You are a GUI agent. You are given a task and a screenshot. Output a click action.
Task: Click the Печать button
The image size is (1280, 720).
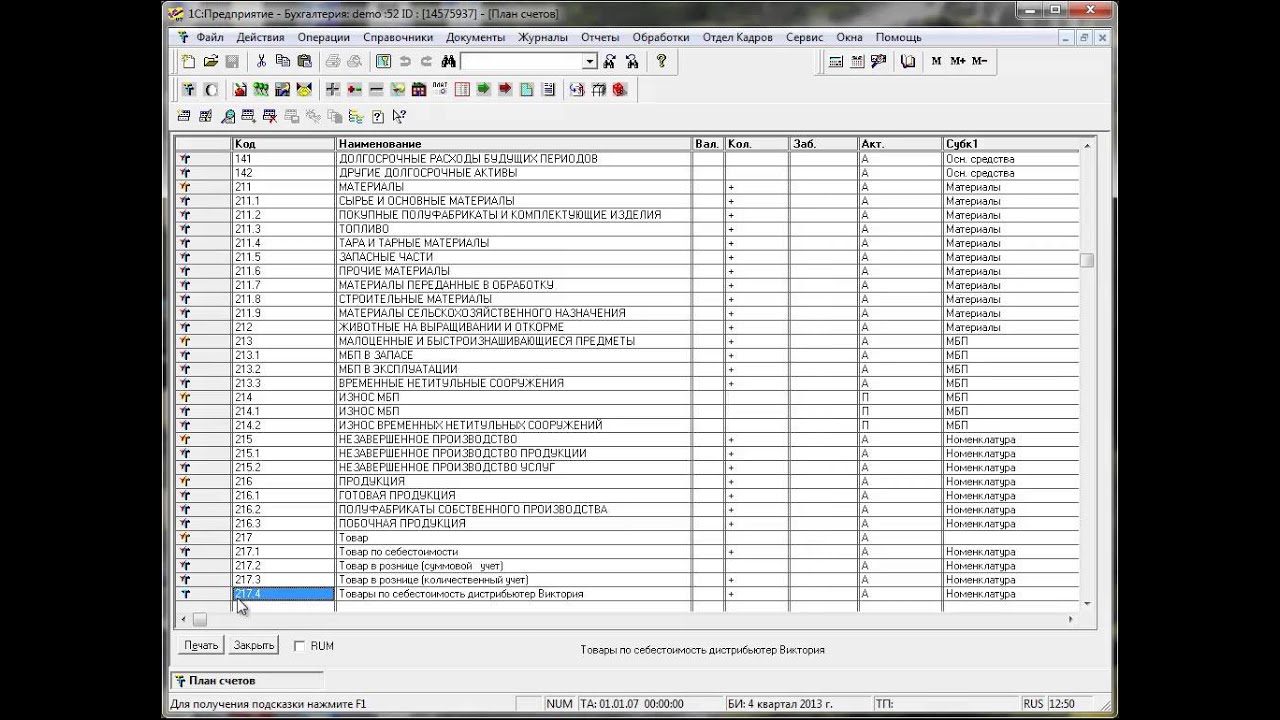pos(201,646)
